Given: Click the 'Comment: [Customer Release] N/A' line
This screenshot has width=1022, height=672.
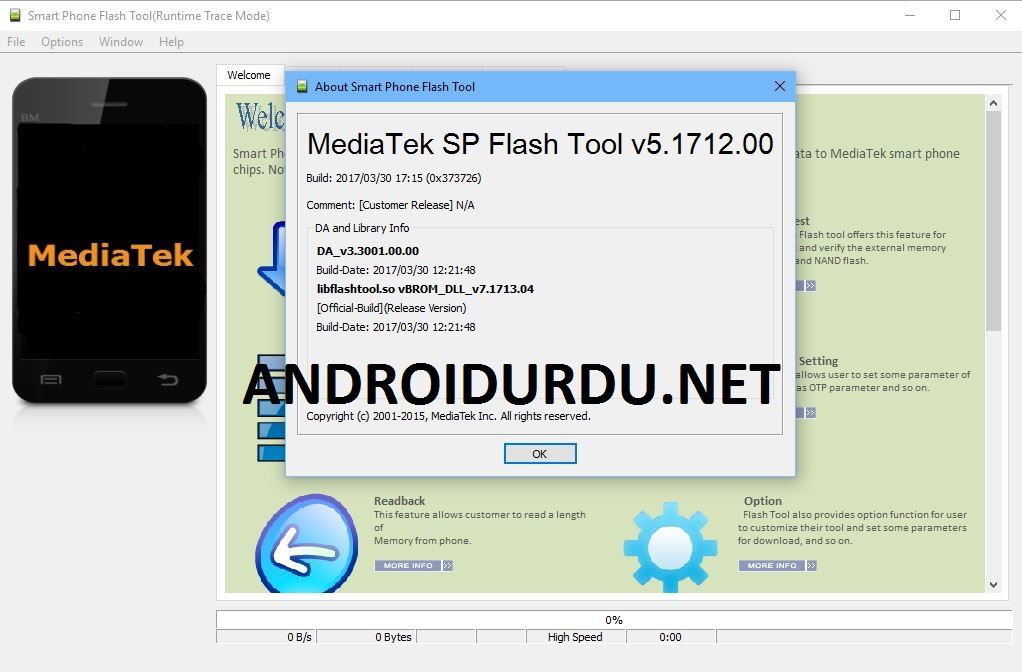Looking at the screenshot, I should (x=390, y=205).
